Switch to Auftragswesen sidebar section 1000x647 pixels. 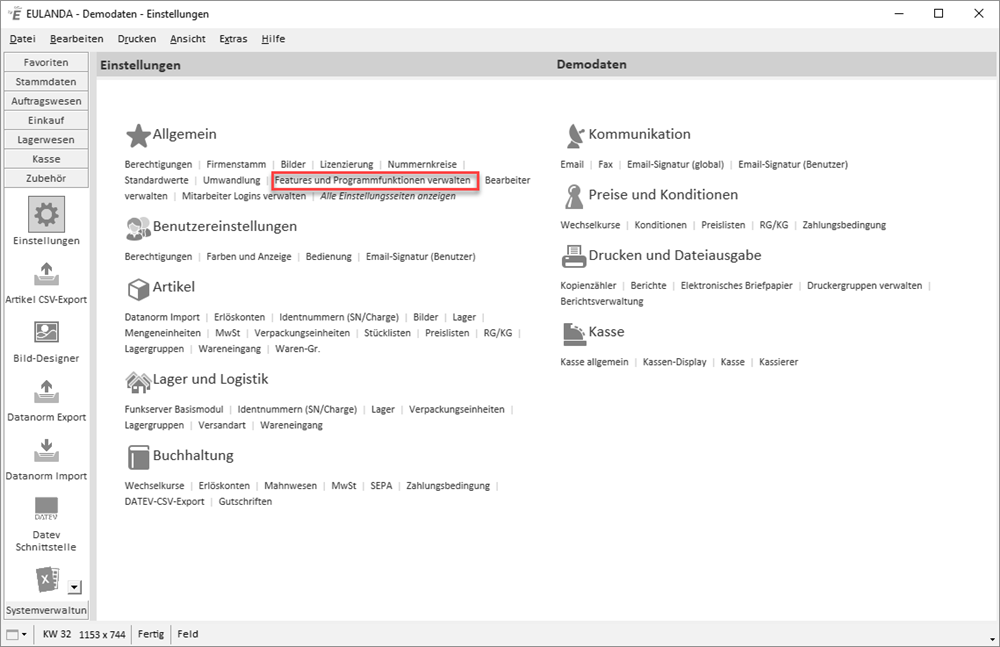46,101
